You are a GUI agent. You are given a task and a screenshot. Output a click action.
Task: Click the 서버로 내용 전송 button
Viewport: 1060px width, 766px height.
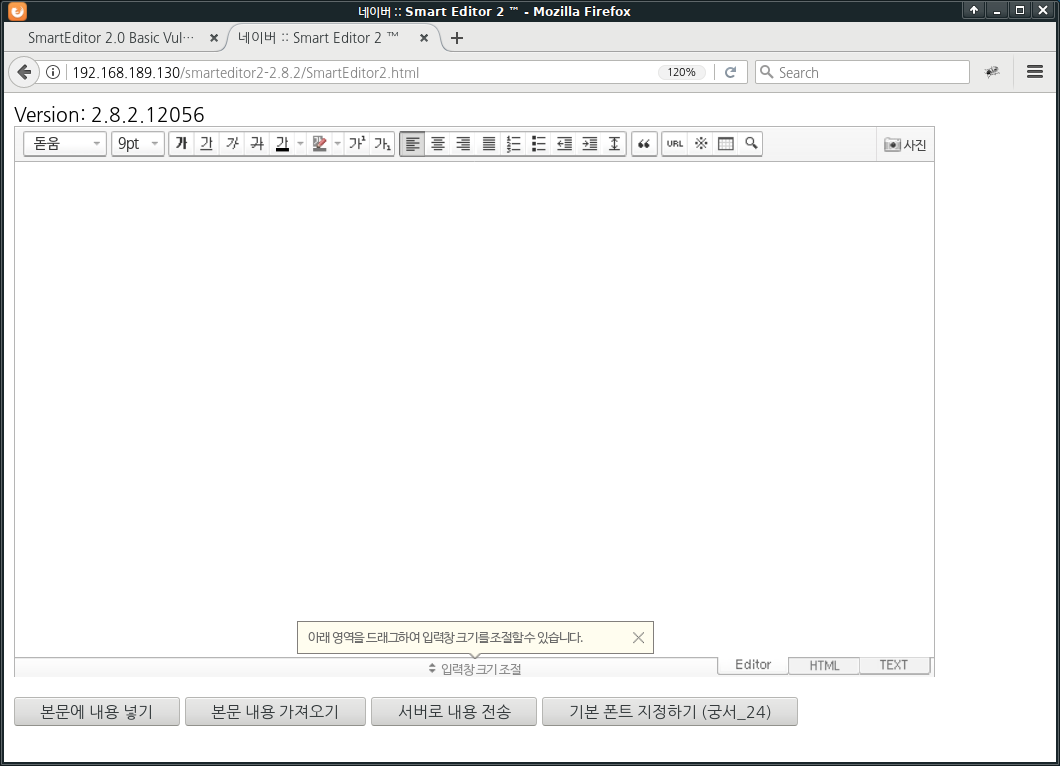[x=454, y=712]
